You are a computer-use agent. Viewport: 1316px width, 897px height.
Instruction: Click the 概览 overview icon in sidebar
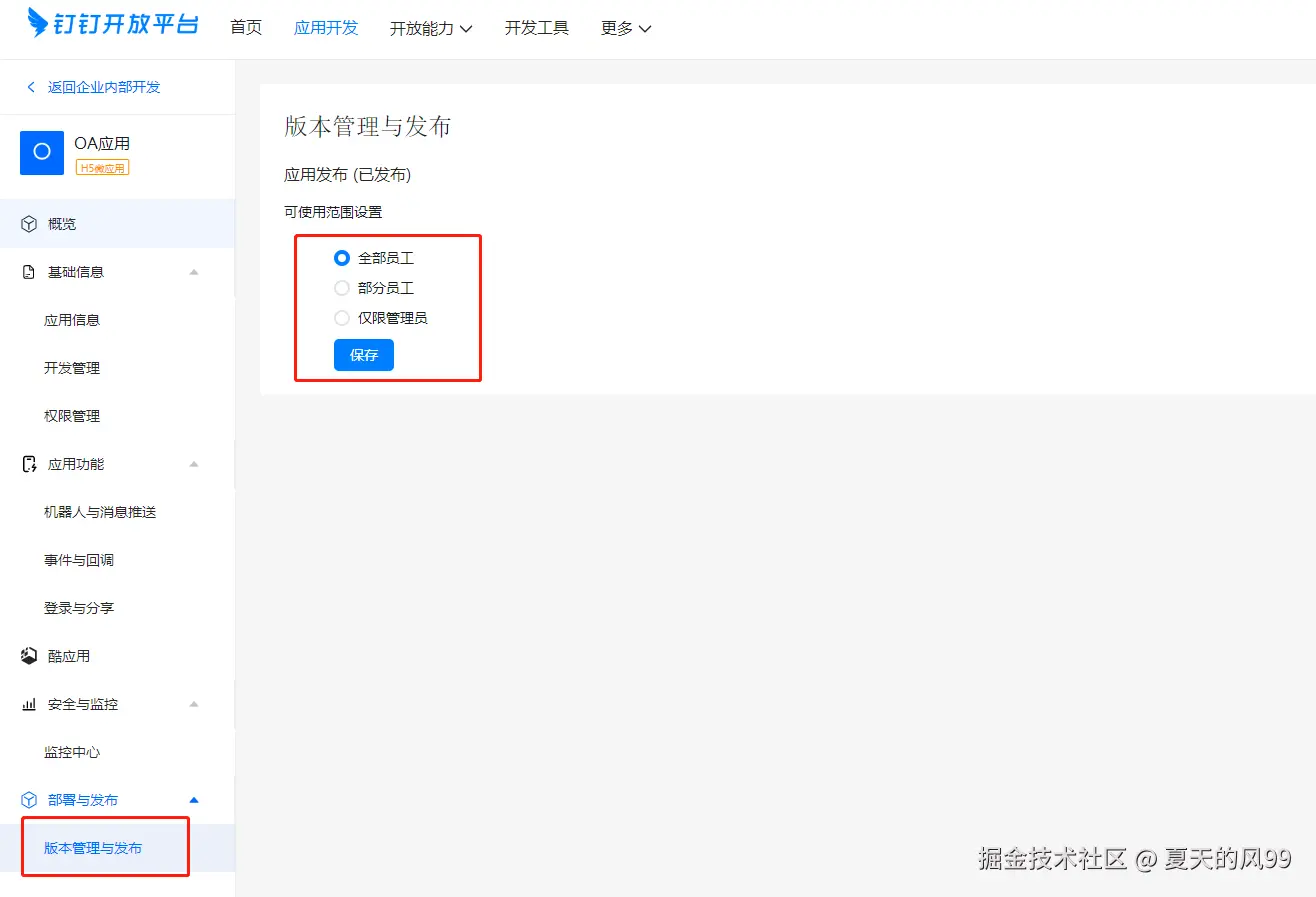pos(27,223)
